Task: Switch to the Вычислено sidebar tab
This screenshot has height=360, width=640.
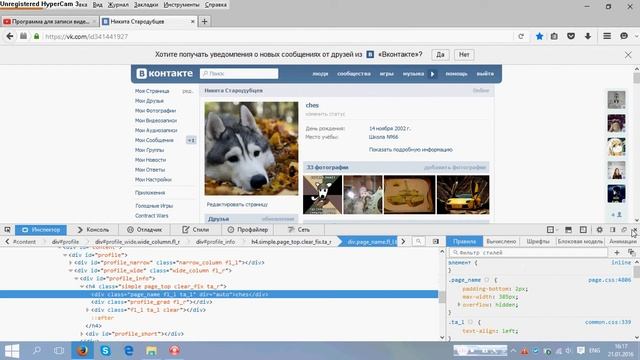Action: coord(501,242)
